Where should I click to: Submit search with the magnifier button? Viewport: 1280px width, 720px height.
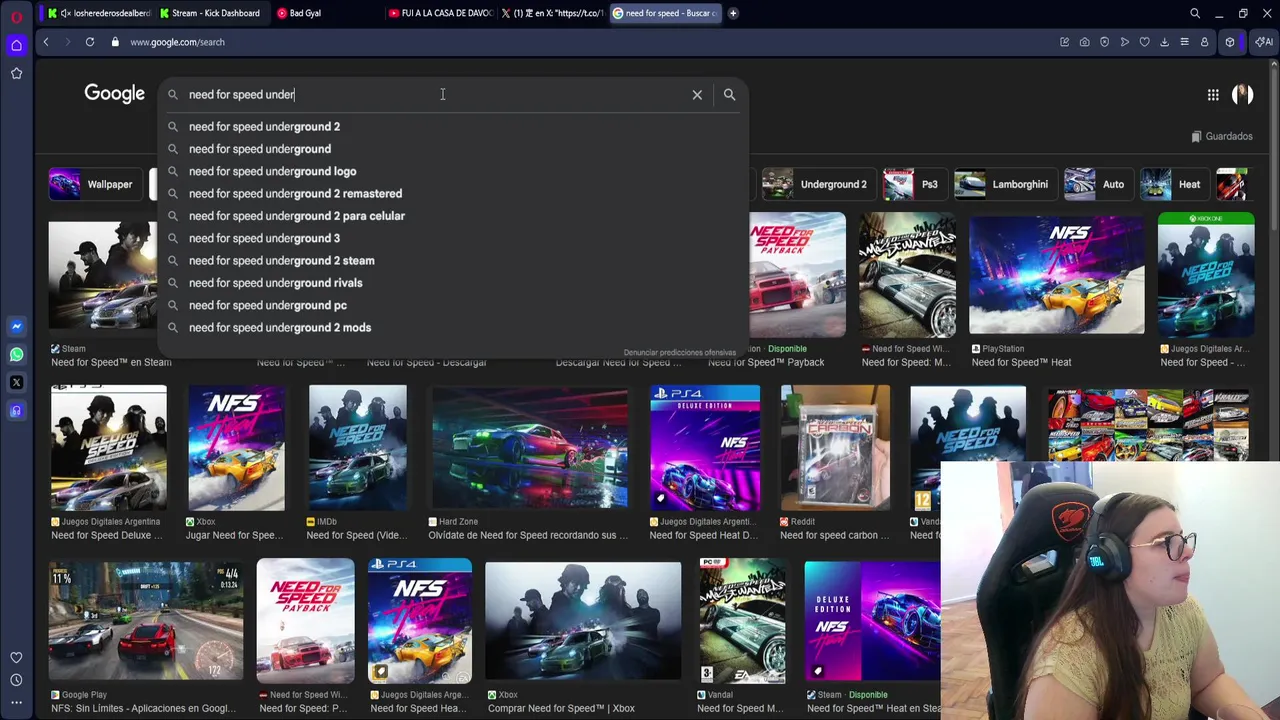click(729, 94)
